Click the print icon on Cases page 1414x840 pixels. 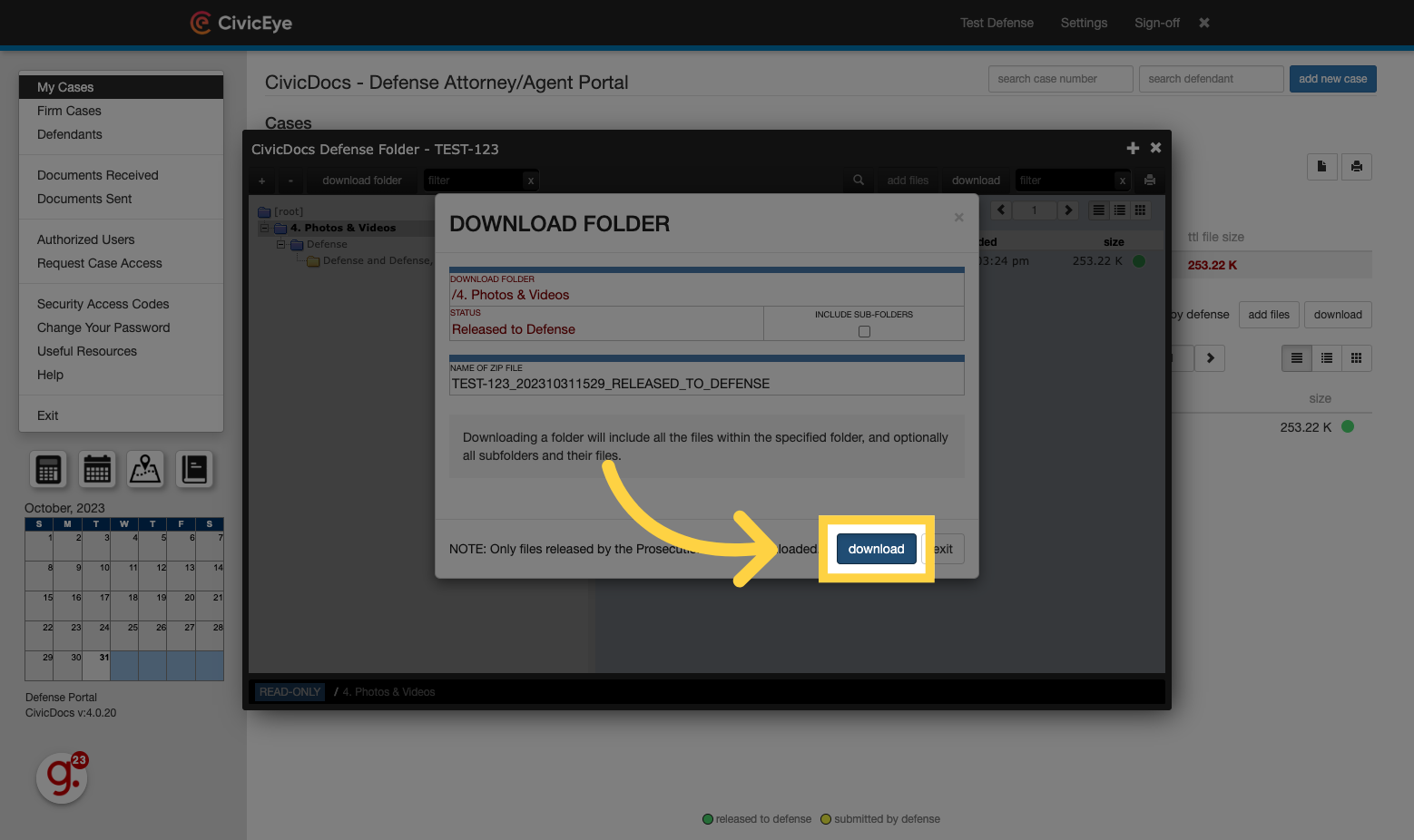click(x=1356, y=166)
